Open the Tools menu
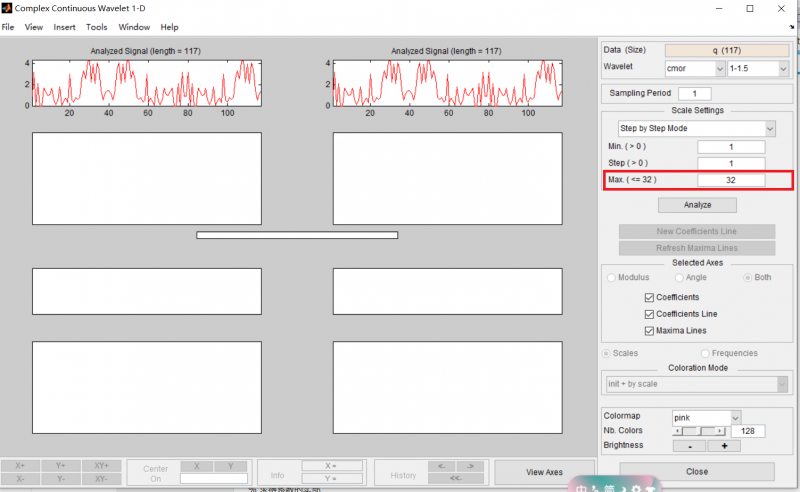The image size is (800, 492). (x=97, y=27)
